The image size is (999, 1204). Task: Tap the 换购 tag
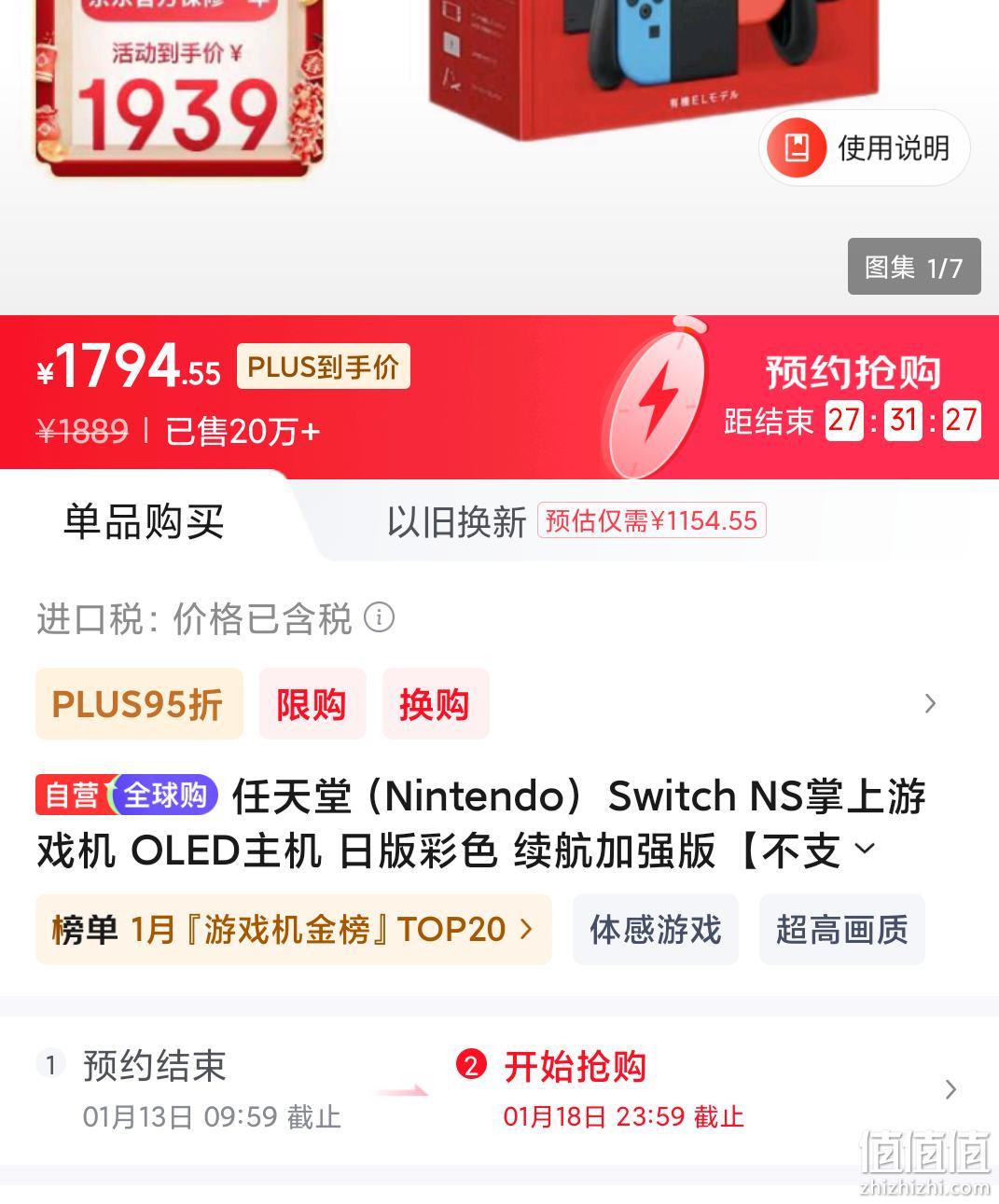(436, 704)
